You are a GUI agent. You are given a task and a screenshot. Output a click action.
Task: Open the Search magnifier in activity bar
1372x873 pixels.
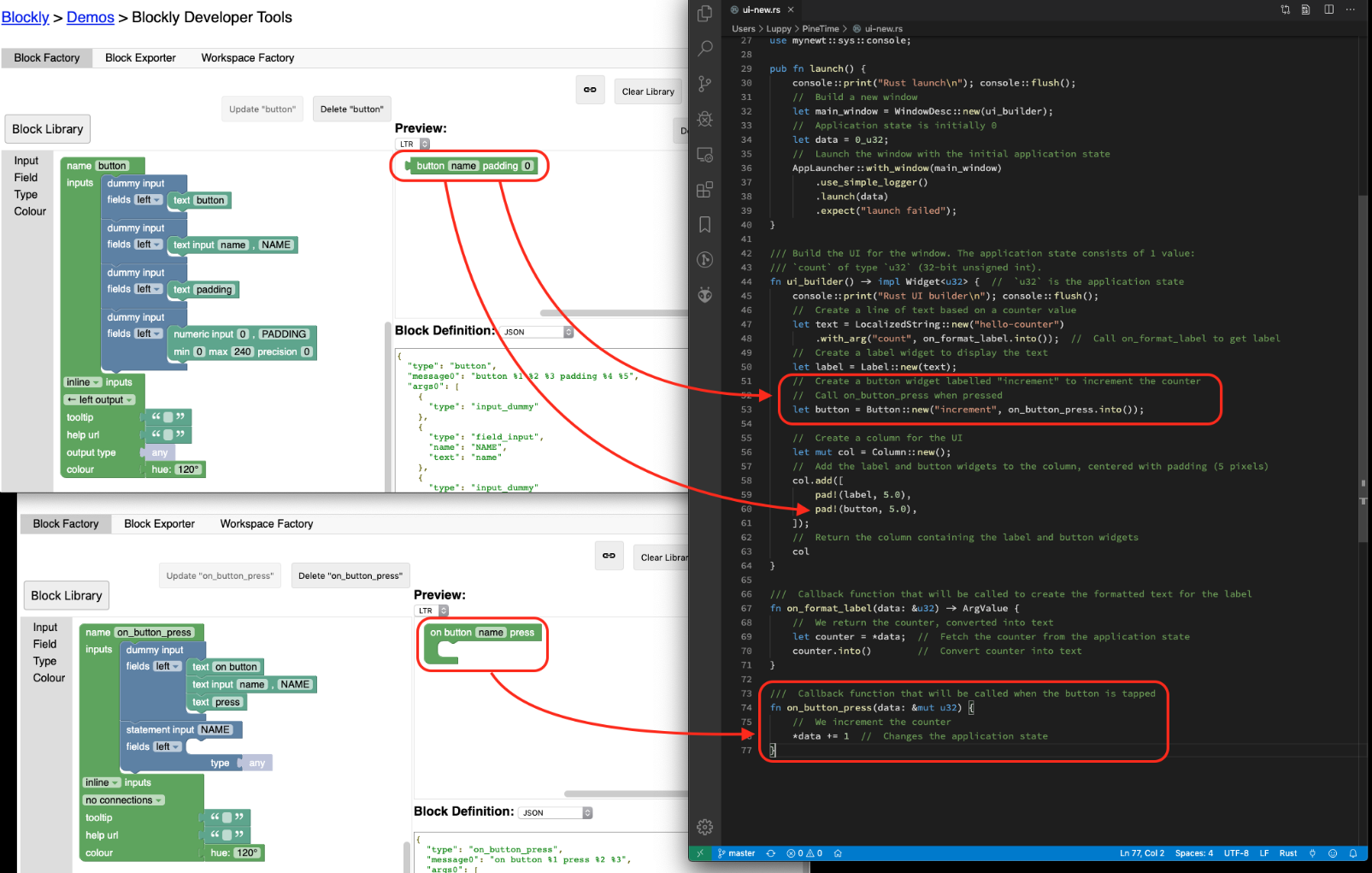[x=704, y=49]
